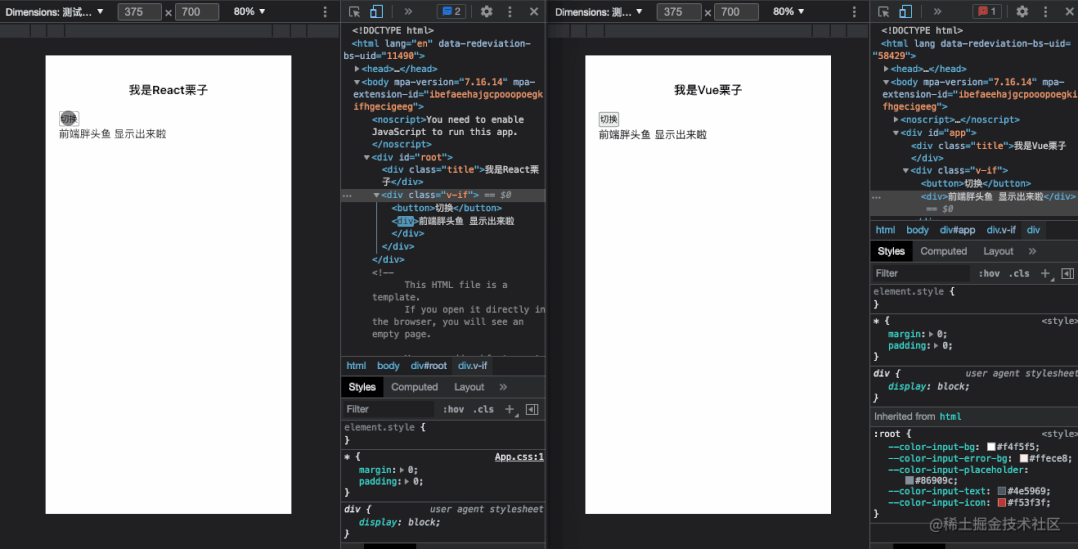Open color swatch for #f53f3f
The width and height of the screenshot is (1078, 549).
click(x=1002, y=502)
